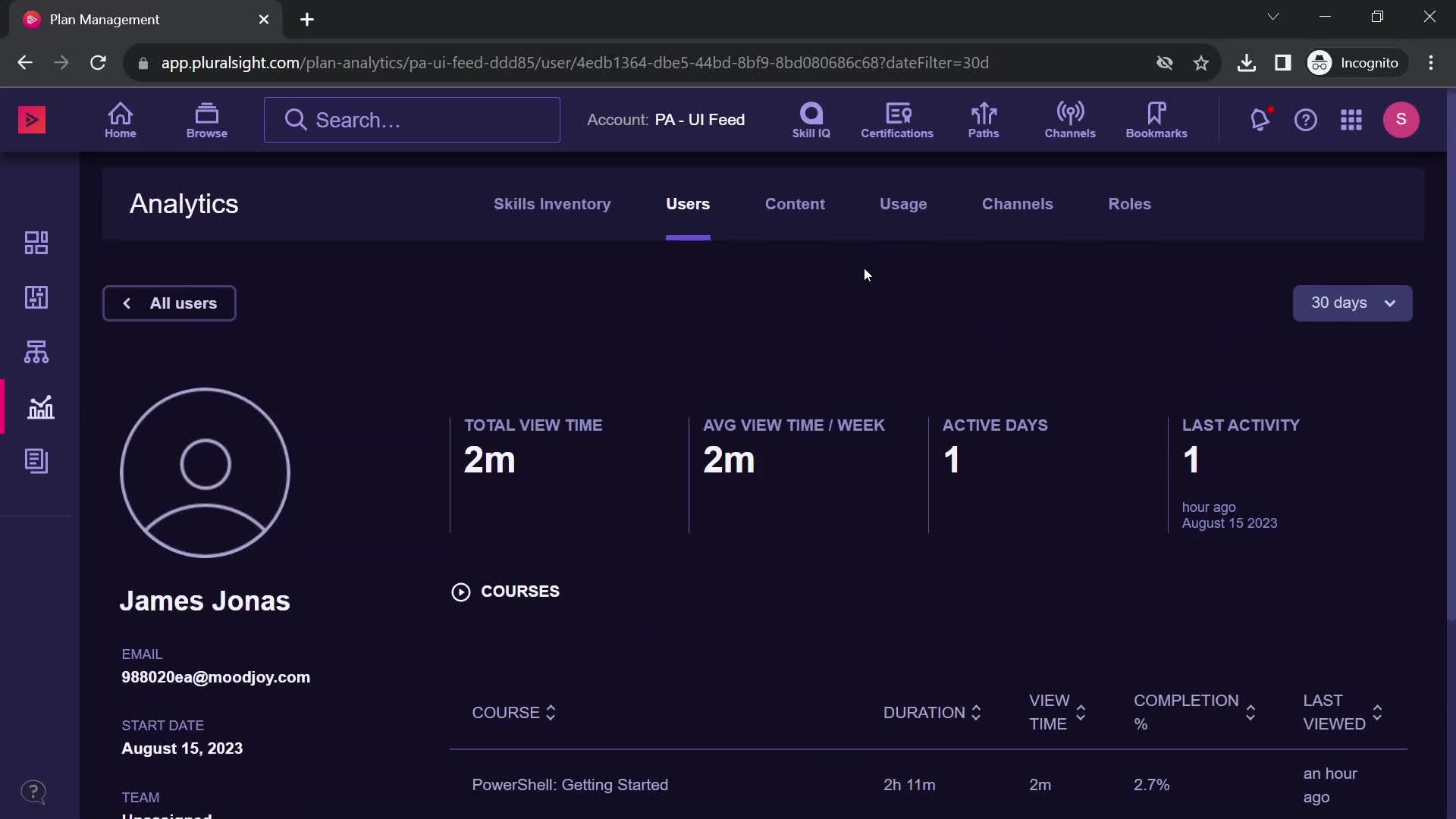The width and height of the screenshot is (1456, 819).
Task: Click the August 15 2023 last activity date
Action: [1229, 523]
